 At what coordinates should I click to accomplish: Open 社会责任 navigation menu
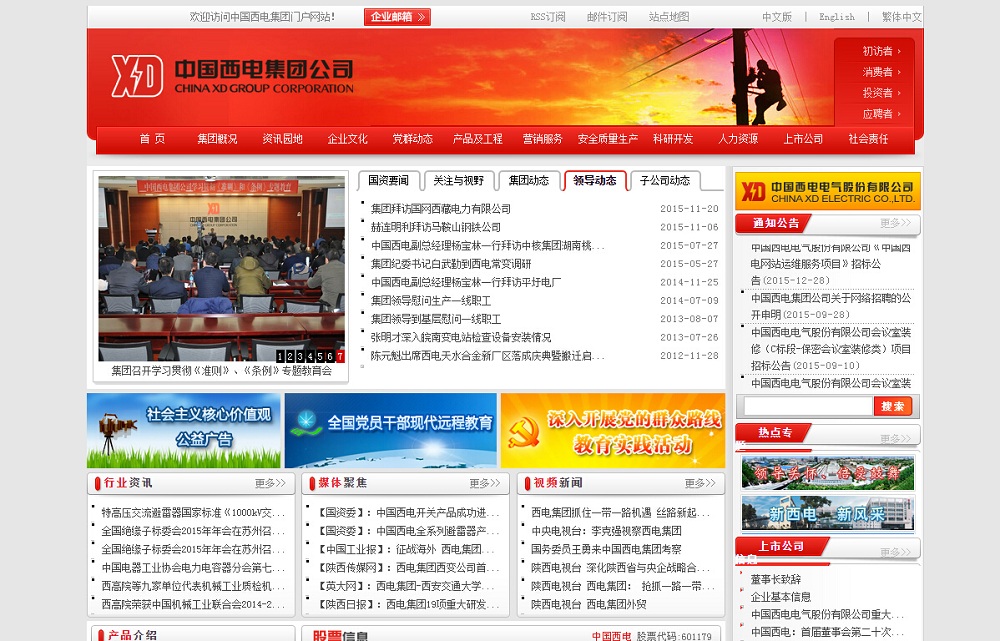pyautogui.click(x=868, y=138)
